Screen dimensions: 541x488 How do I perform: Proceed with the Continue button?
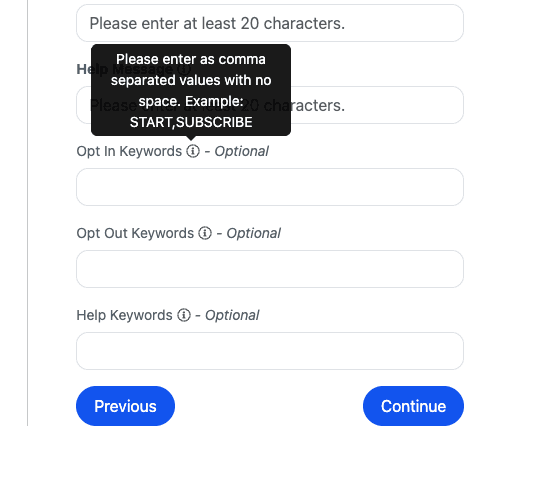coord(413,406)
